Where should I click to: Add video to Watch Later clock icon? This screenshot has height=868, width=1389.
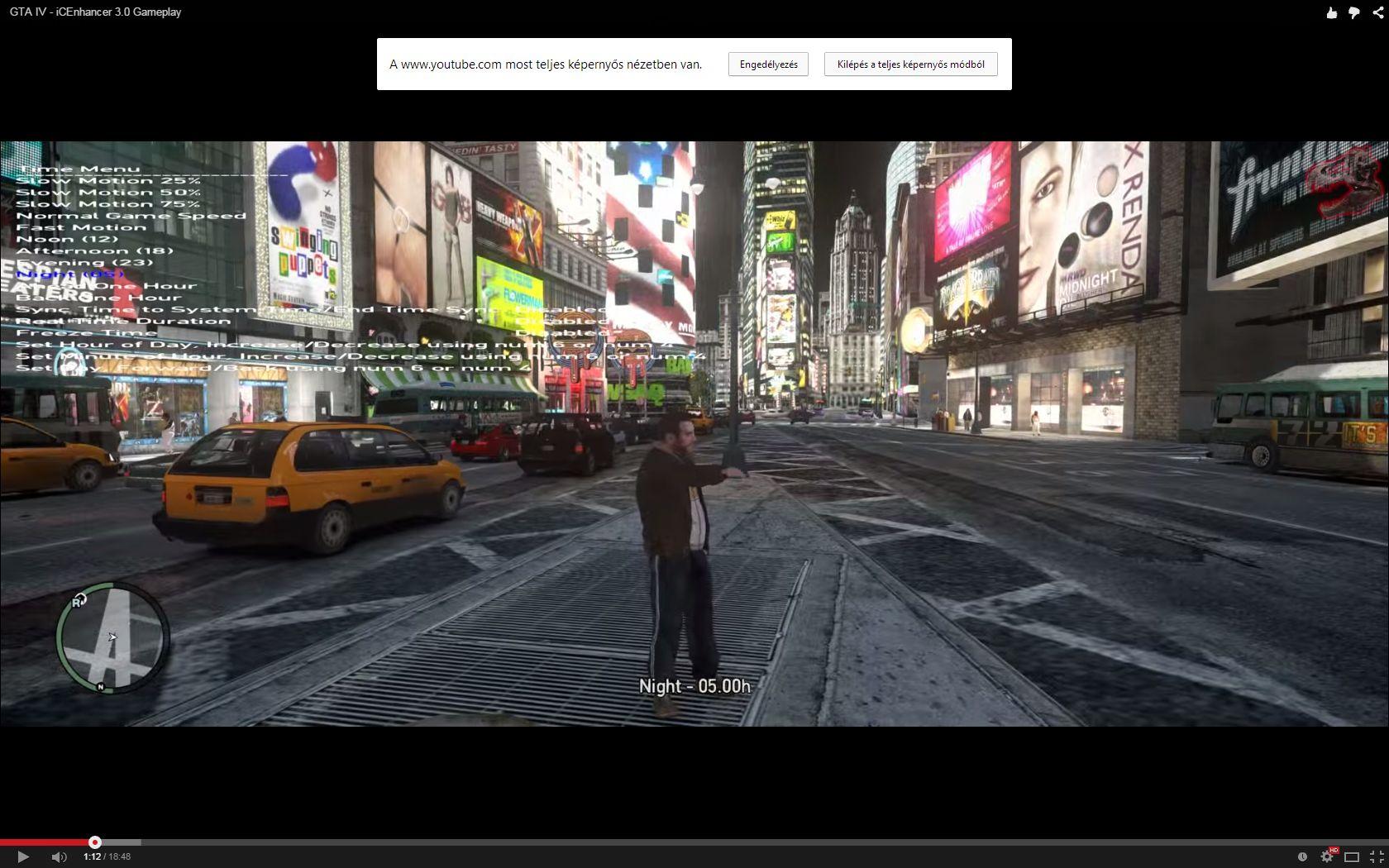coord(1302,857)
